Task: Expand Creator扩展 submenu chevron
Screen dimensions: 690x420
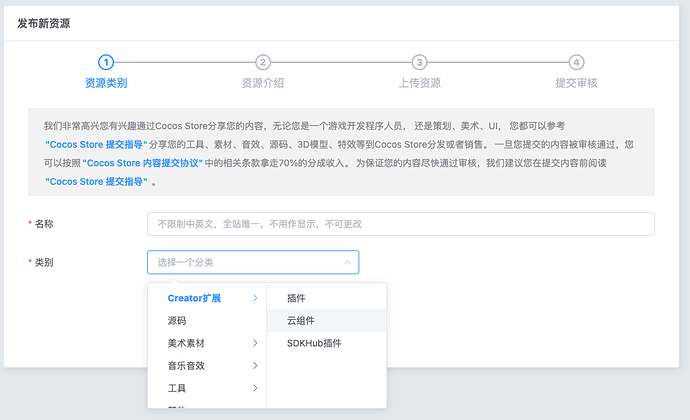Action: 255,298
